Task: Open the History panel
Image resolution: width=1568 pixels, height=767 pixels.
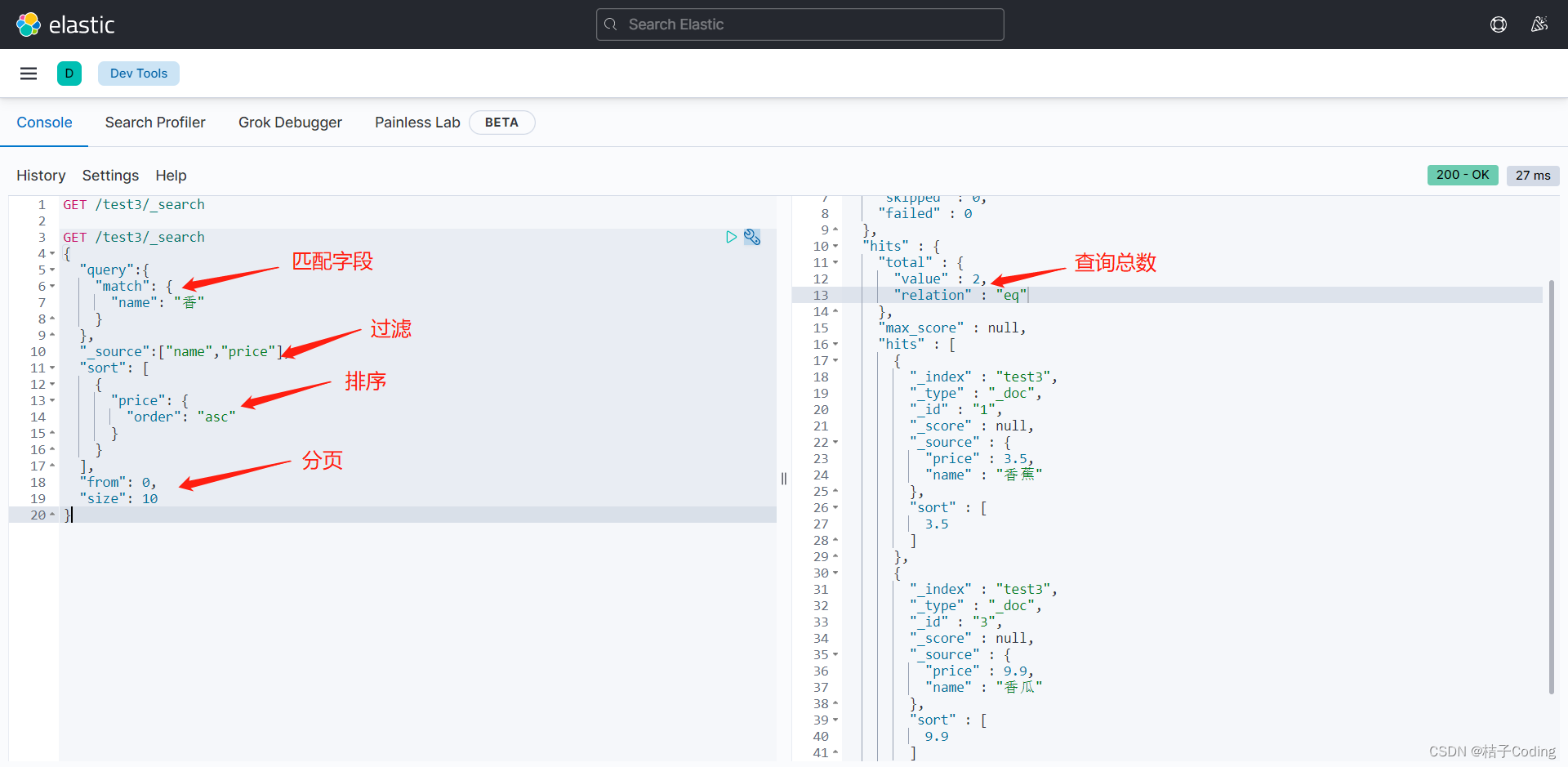Action: click(41, 176)
